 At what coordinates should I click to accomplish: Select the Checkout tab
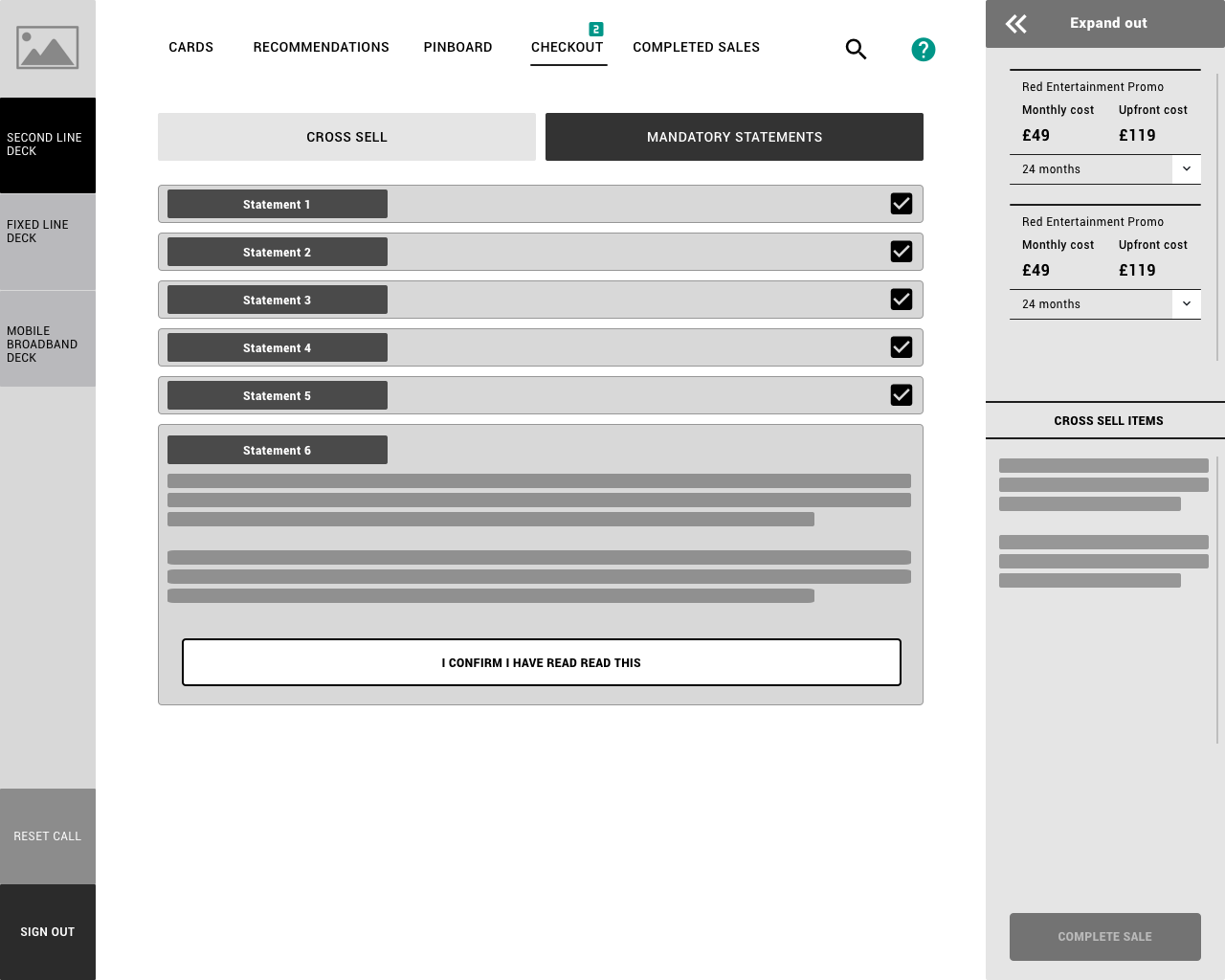click(x=568, y=47)
